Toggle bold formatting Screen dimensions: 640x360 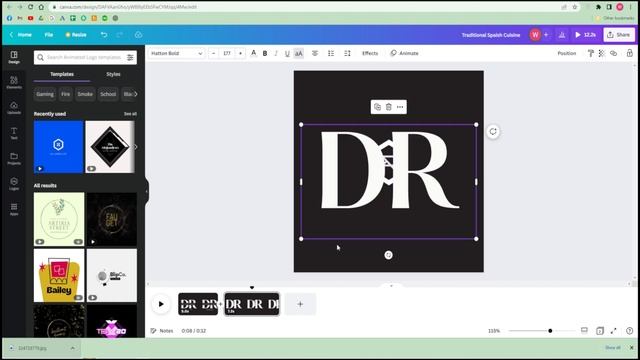(265, 53)
